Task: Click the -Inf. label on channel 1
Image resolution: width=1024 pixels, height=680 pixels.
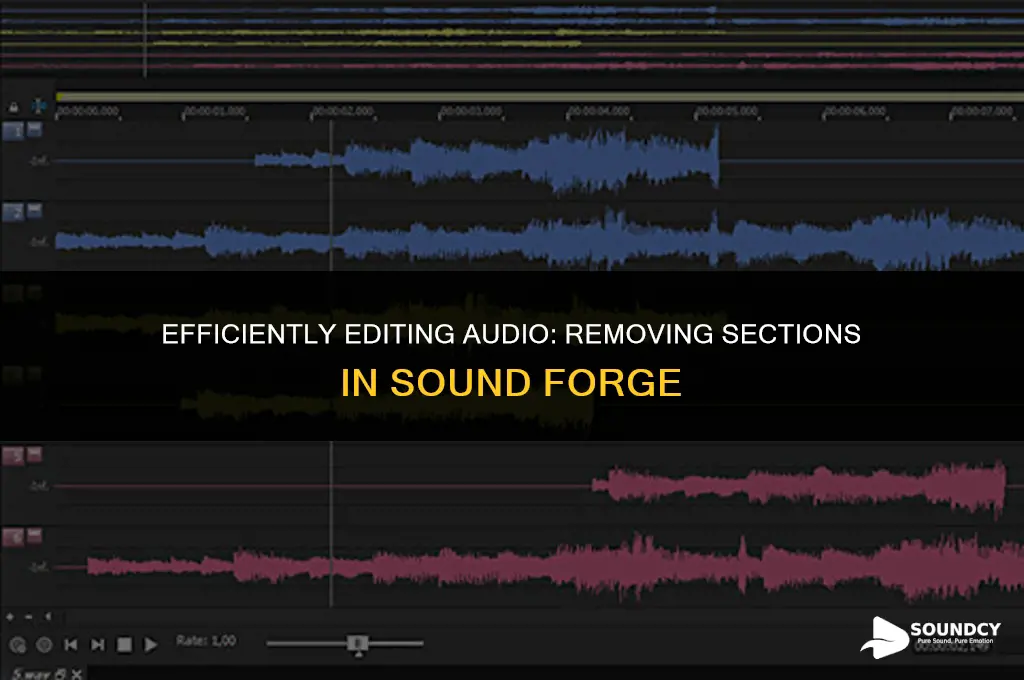Action: pos(39,161)
